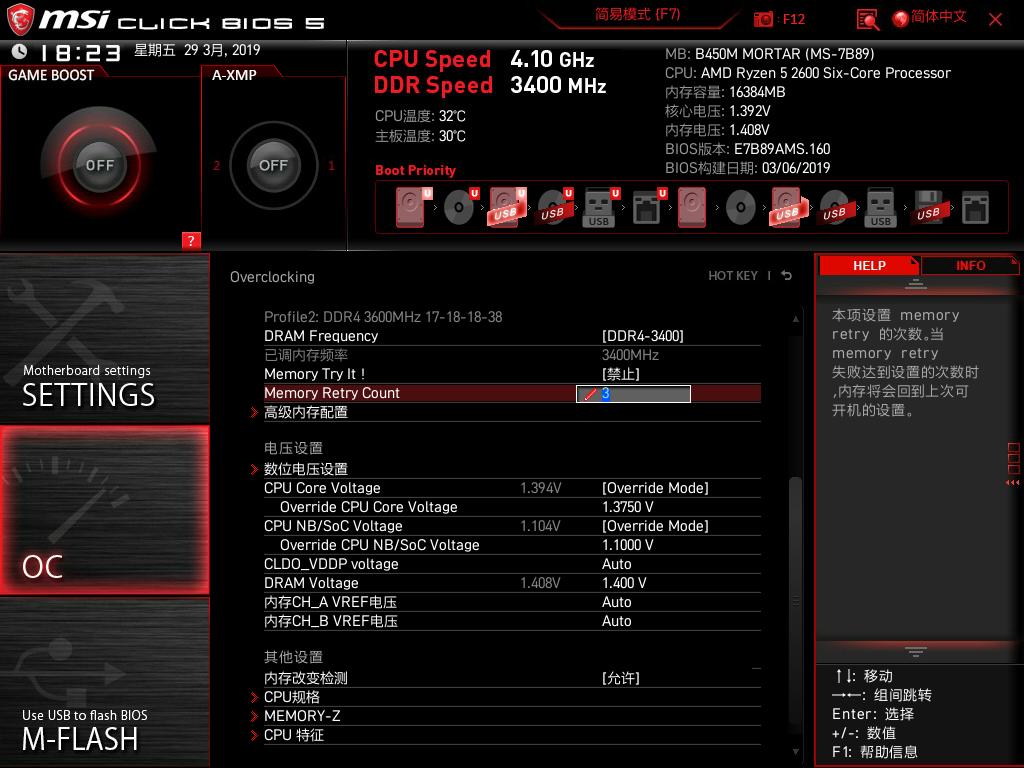Toggle the GAME BOOST knob

(x=99, y=165)
